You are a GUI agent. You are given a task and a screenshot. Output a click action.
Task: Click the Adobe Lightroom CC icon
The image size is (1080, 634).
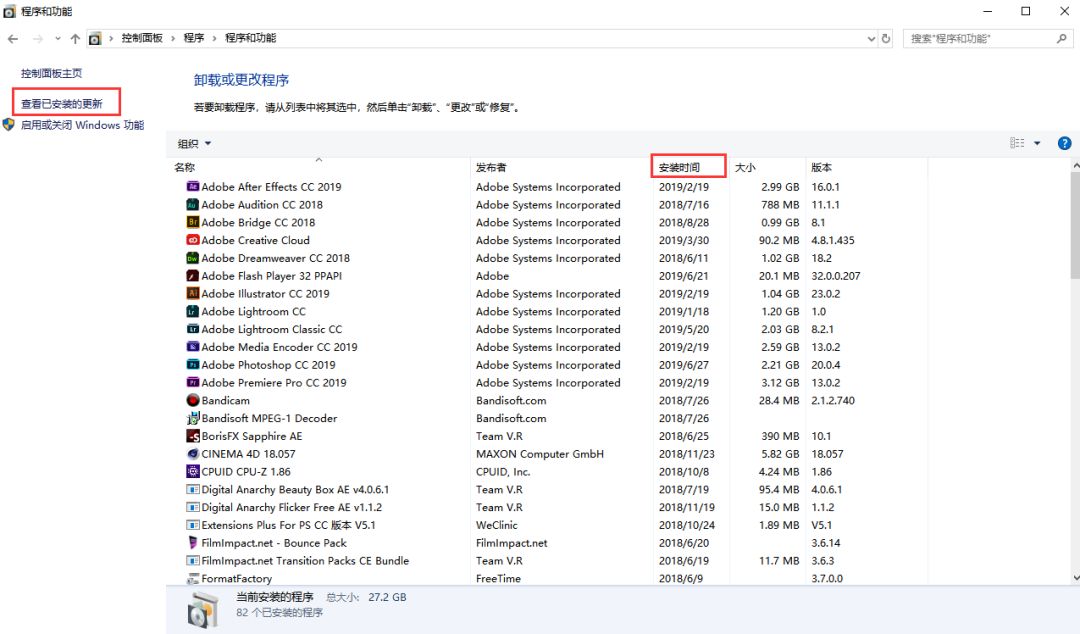pos(193,311)
